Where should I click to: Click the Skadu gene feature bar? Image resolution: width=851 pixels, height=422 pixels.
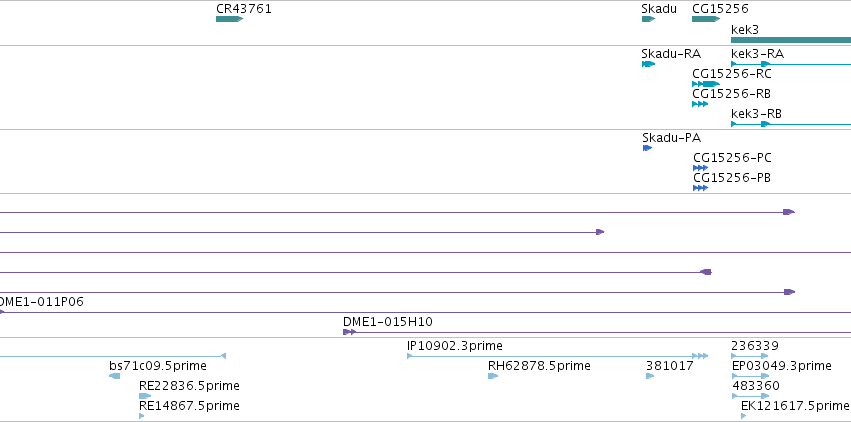(x=648, y=19)
